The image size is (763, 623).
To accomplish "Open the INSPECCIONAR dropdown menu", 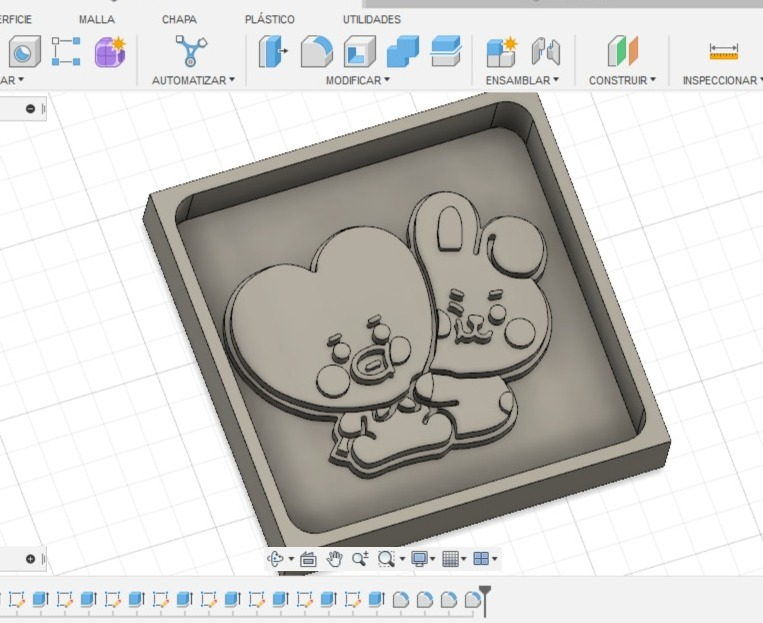I will (x=723, y=80).
